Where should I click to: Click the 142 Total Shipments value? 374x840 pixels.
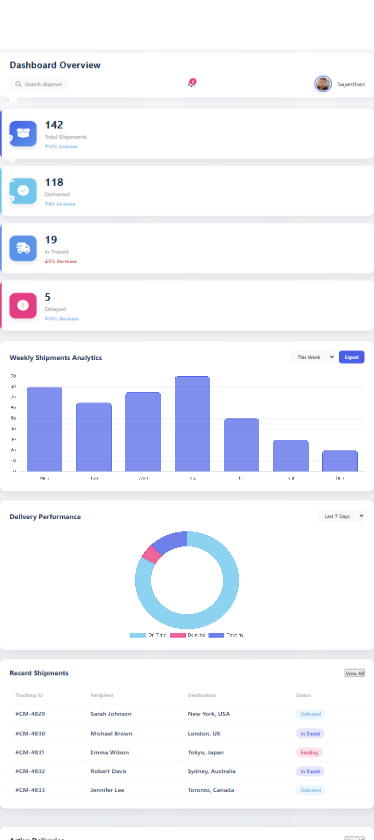tap(54, 125)
